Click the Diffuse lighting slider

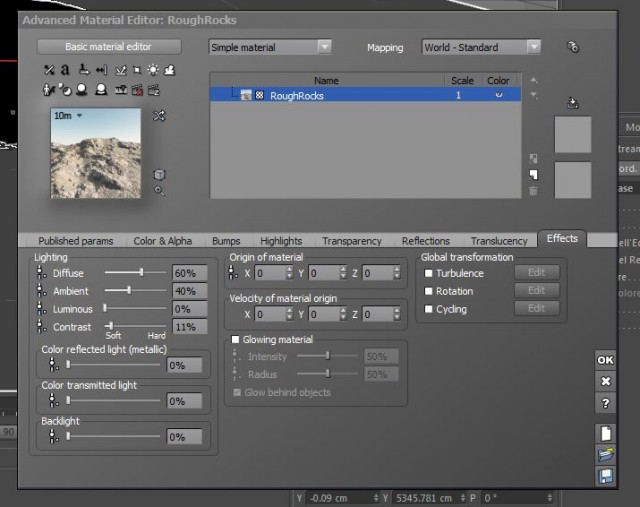(x=135, y=272)
